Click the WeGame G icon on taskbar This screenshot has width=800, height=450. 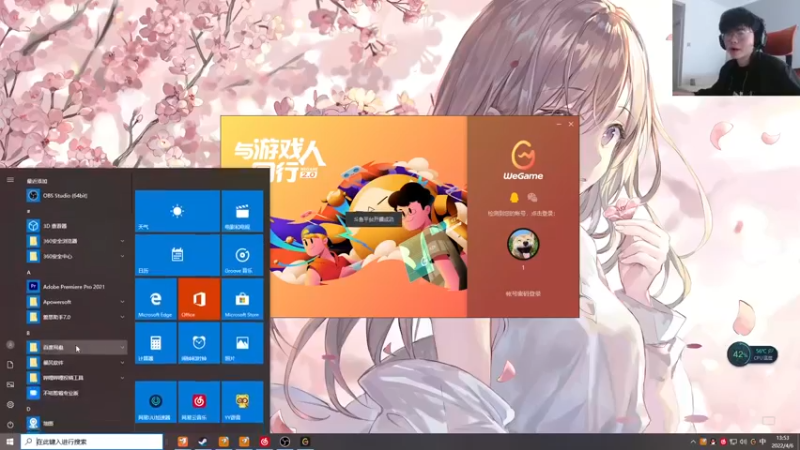click(x=305, y=442)
